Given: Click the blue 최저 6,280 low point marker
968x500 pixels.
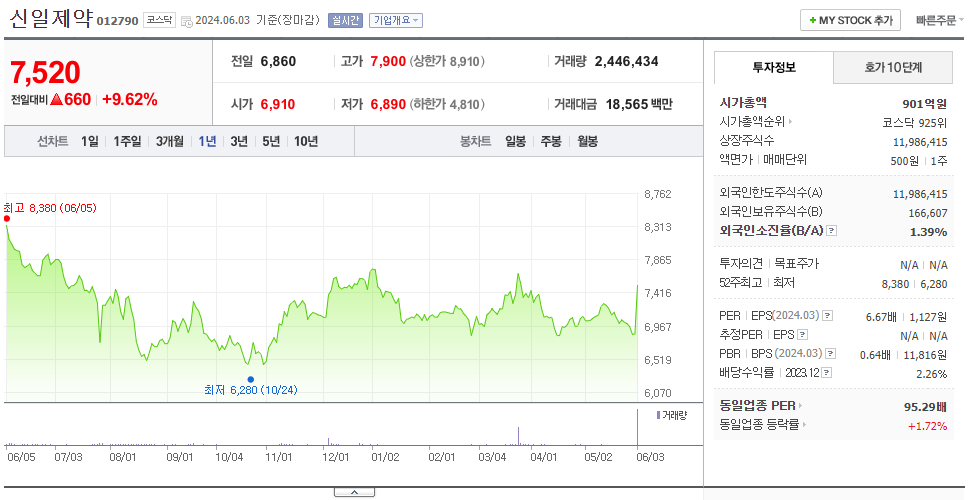Looking at the screenshot, I should pos(251,380).
